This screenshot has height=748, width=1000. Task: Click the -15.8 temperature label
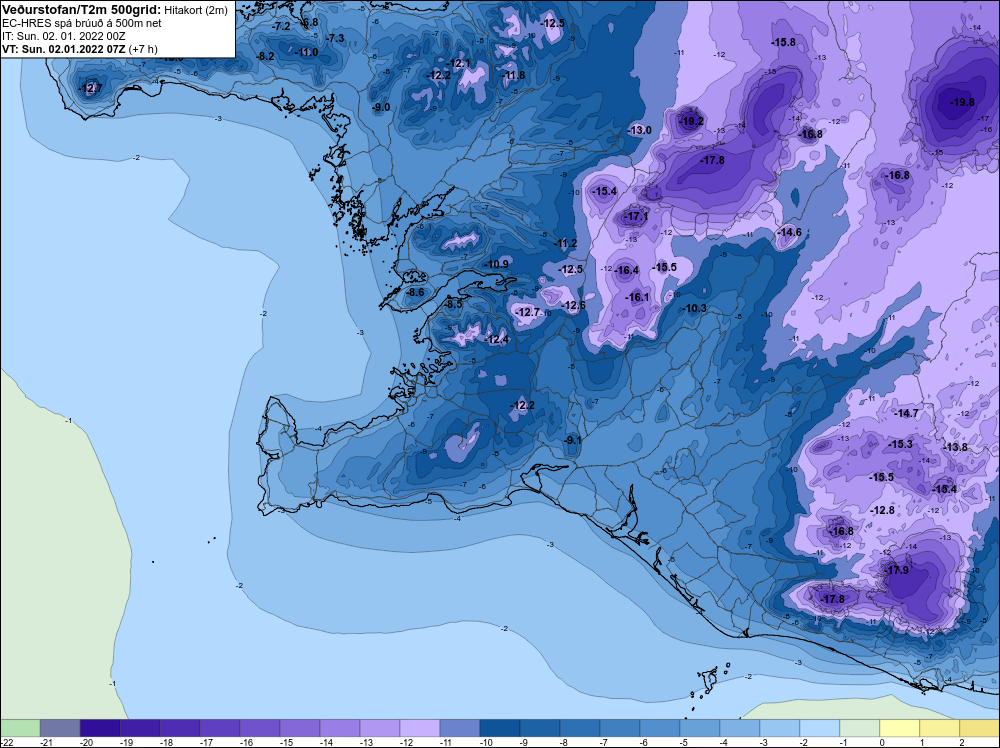click(x=783, y=42)
